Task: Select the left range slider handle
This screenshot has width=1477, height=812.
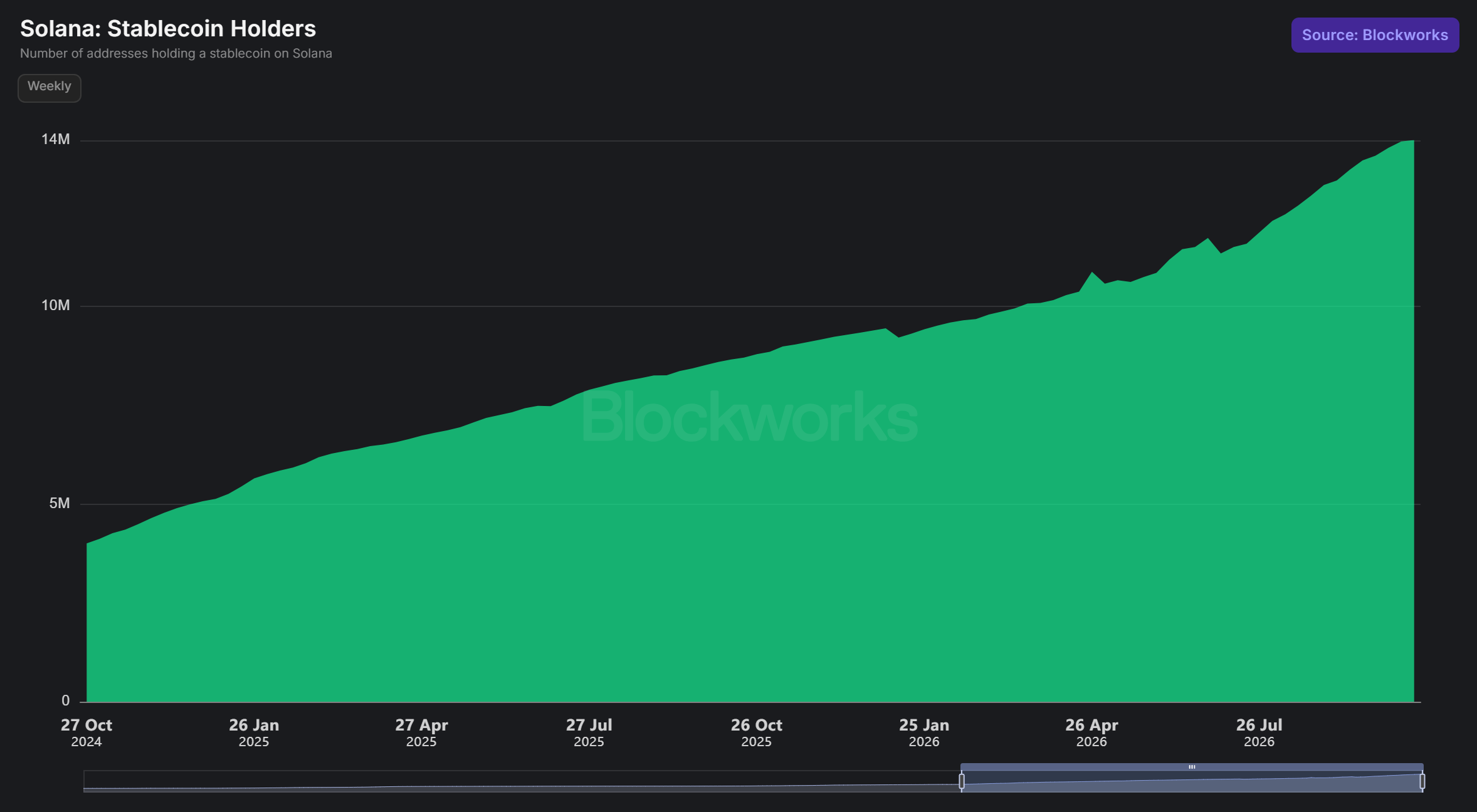Action: [962, 781]
